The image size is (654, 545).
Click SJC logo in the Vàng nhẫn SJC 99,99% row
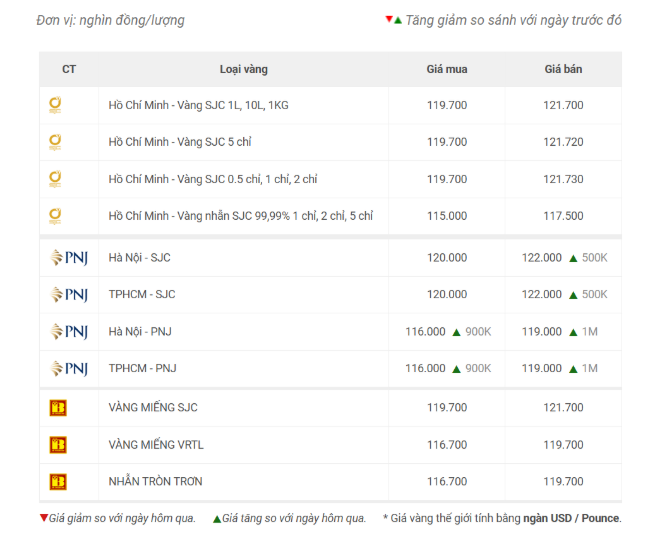click(x=55, y=216)
